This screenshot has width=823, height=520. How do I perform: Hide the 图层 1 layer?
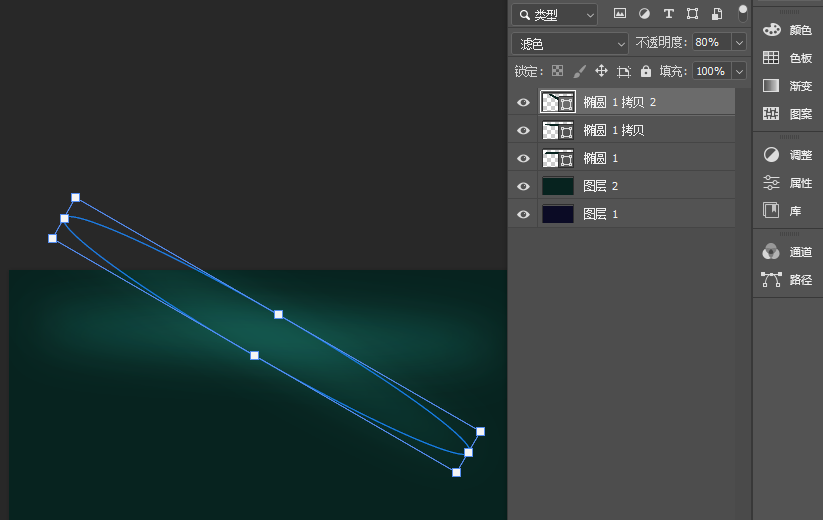click(x=523, y=214)
